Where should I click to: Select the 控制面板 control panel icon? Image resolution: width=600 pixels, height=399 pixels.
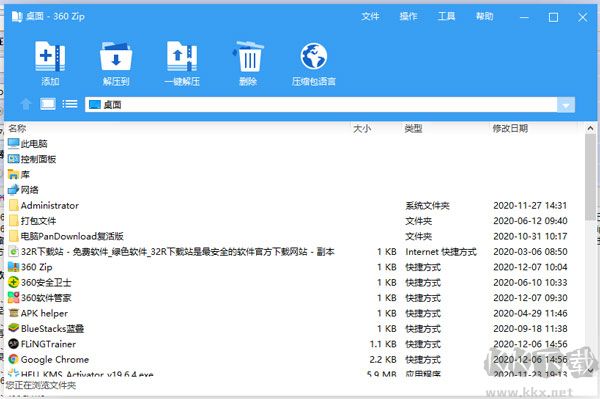tap(13, 159)
